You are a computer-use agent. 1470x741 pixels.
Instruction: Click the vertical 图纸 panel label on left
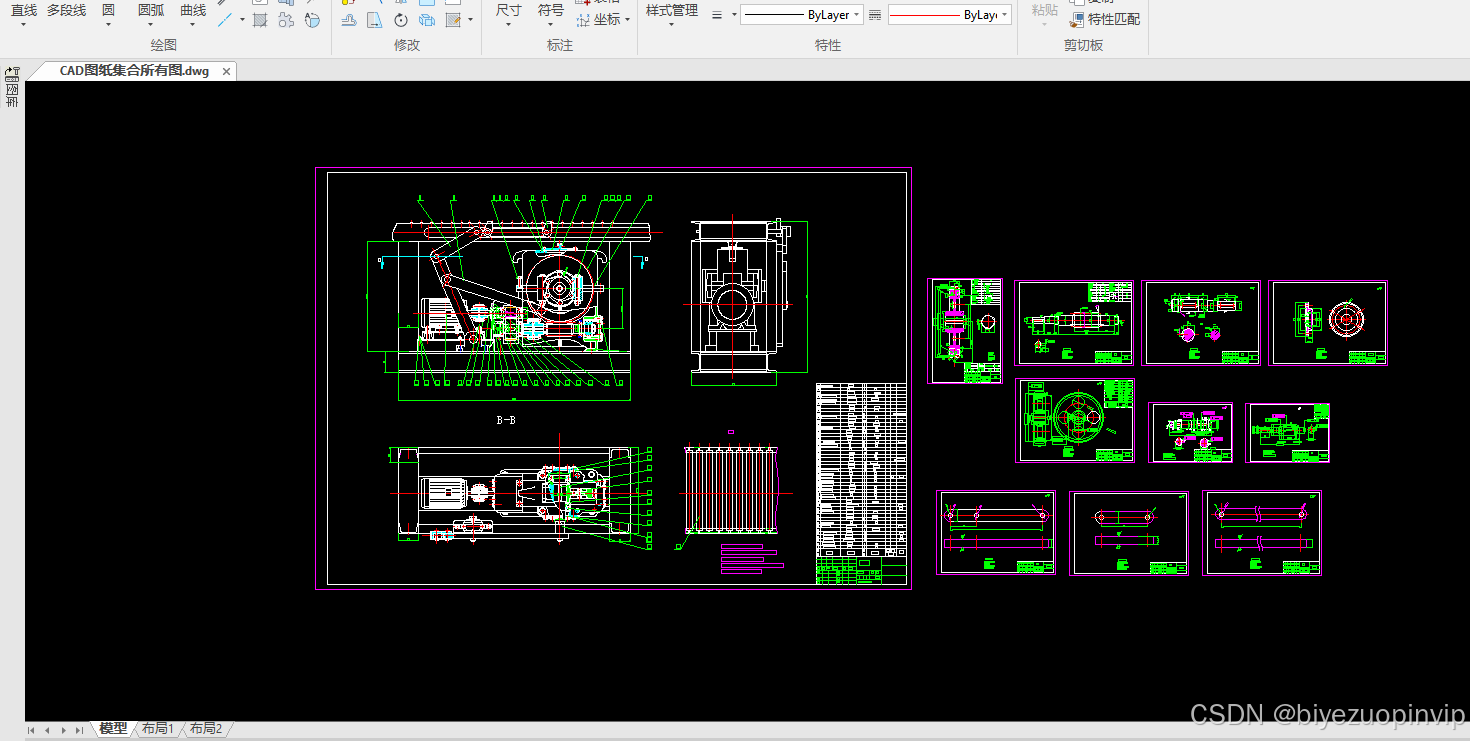point(12,97)
